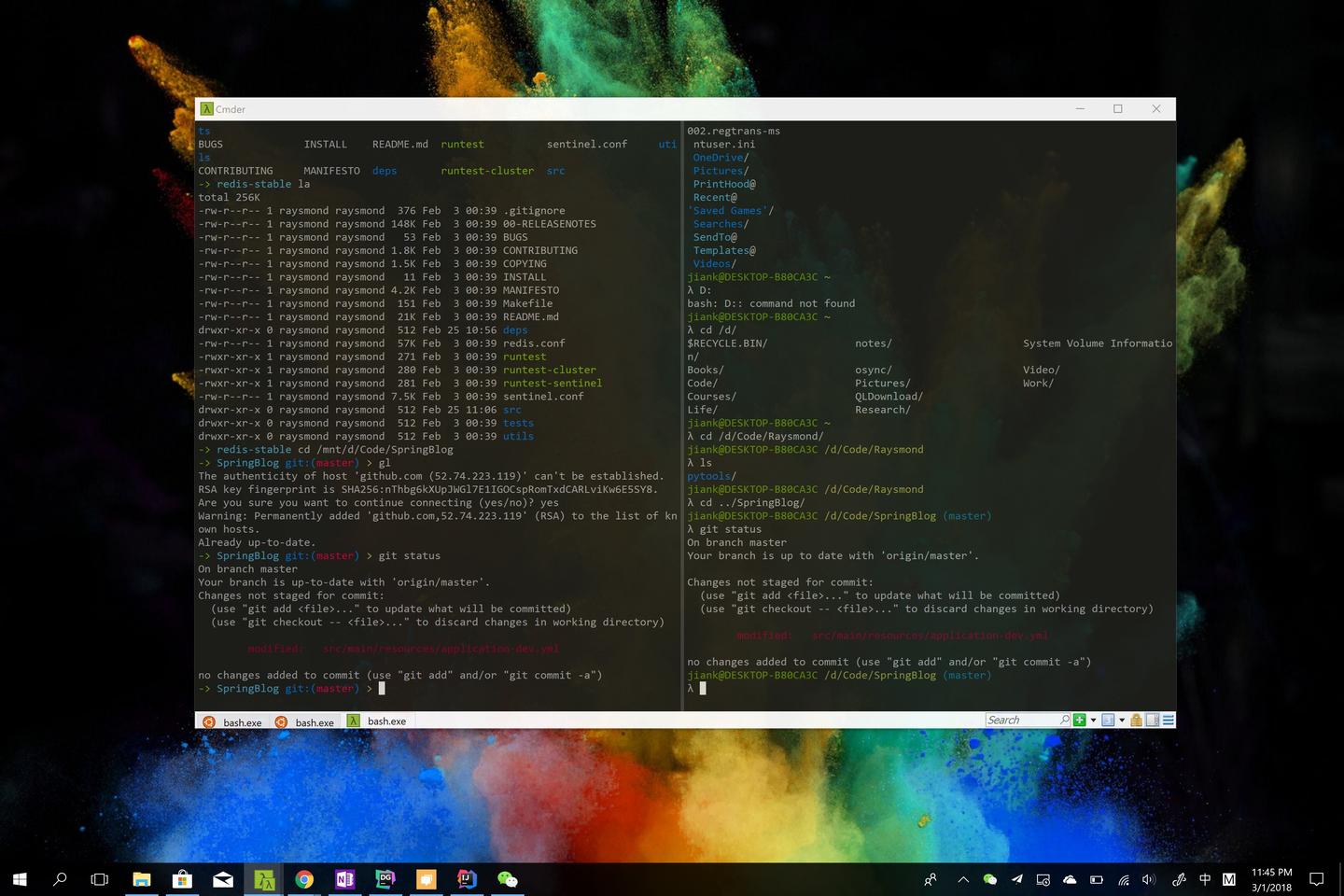Open DataGrip from the taskbar

pyautogui.click(x=385, y=879)
